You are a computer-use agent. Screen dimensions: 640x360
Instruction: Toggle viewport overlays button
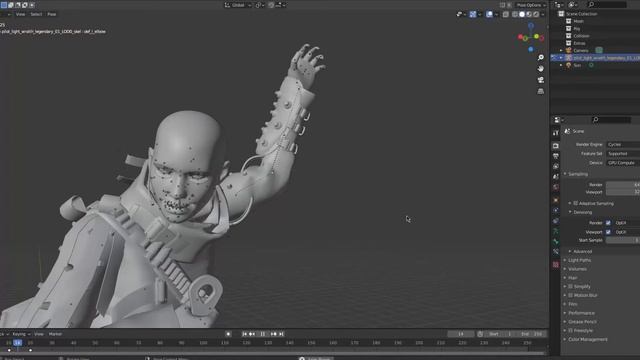tap(489, 14)
